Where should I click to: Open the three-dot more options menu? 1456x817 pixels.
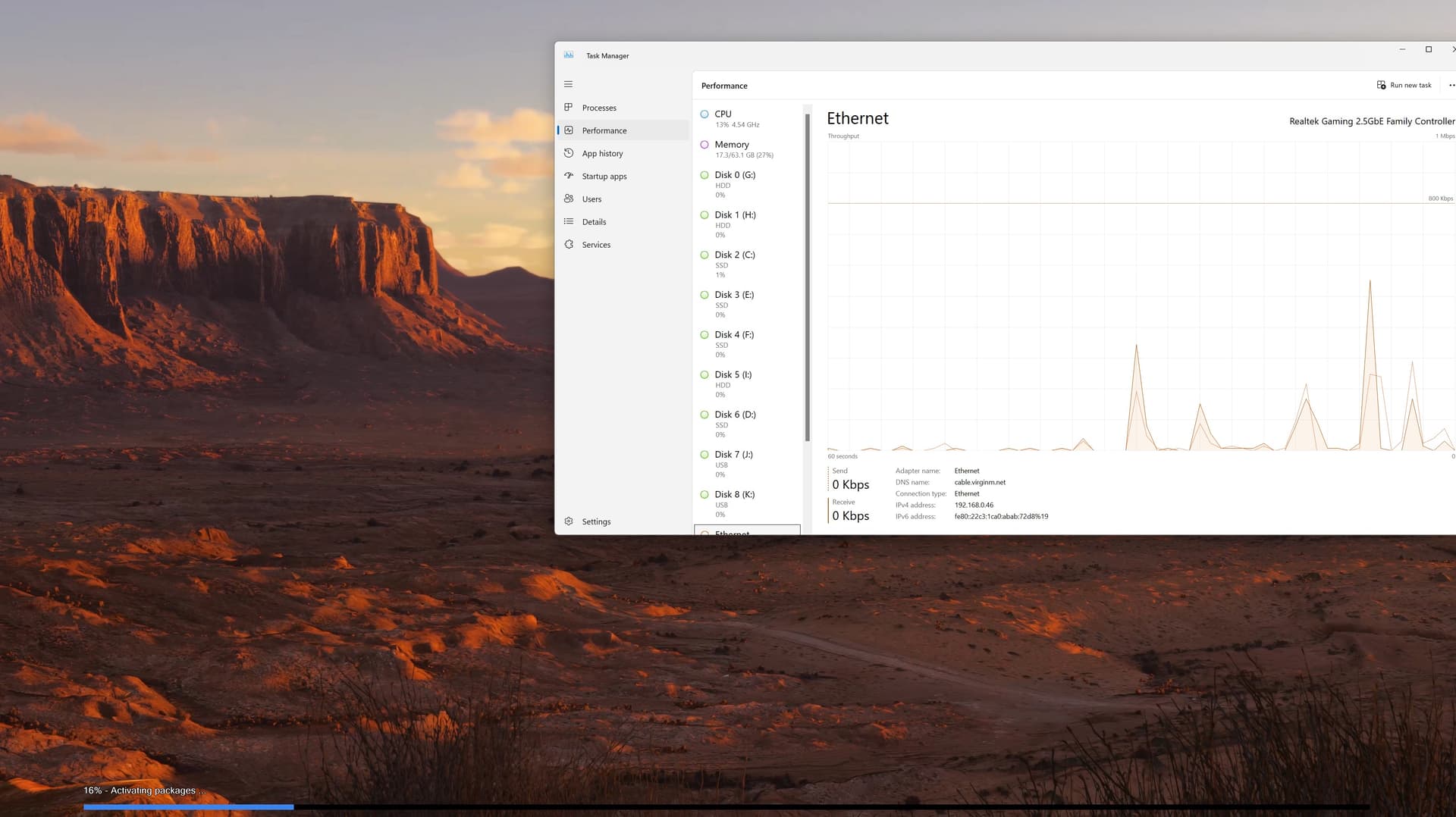tap(1451, 85)
